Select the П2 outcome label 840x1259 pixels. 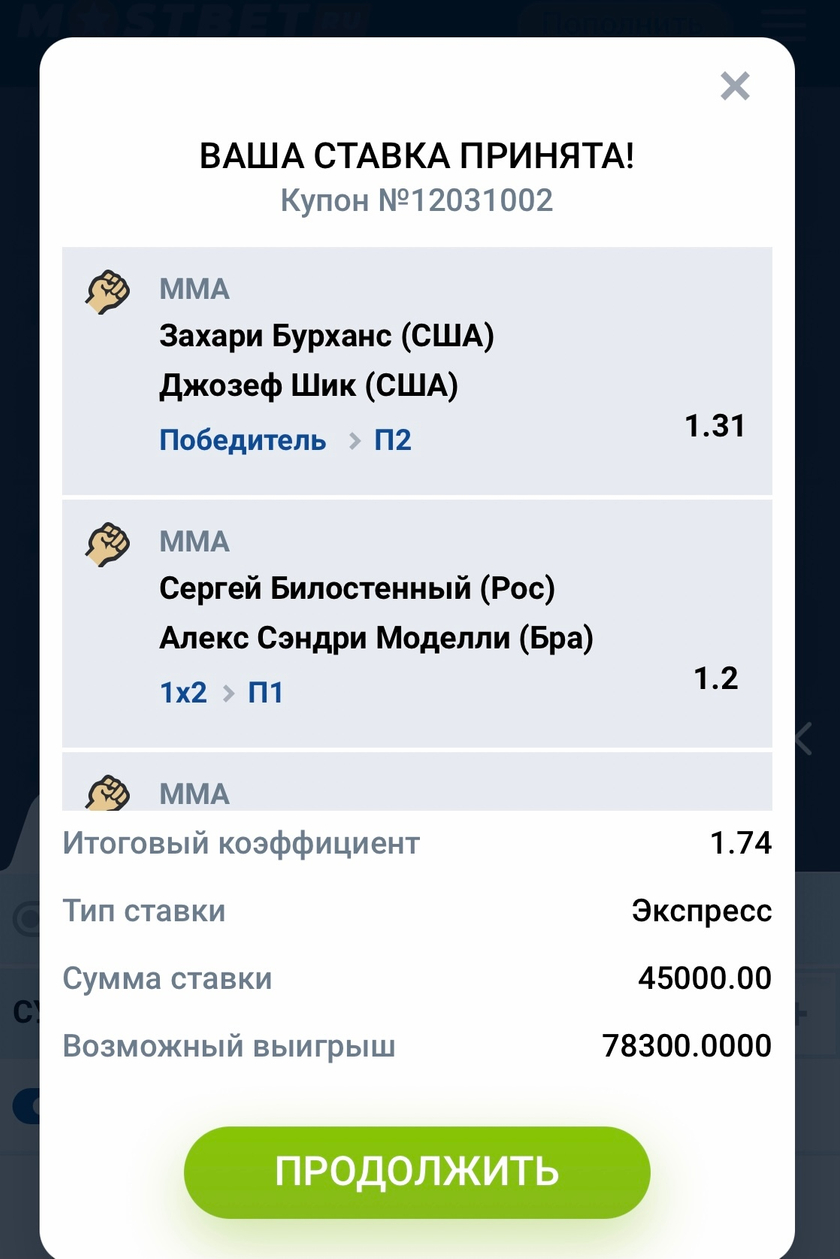393,440
